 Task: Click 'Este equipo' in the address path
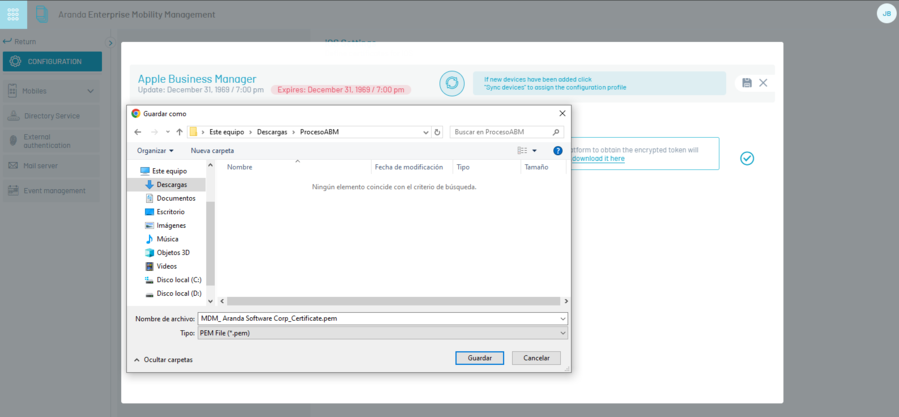(x=224, y=132)
